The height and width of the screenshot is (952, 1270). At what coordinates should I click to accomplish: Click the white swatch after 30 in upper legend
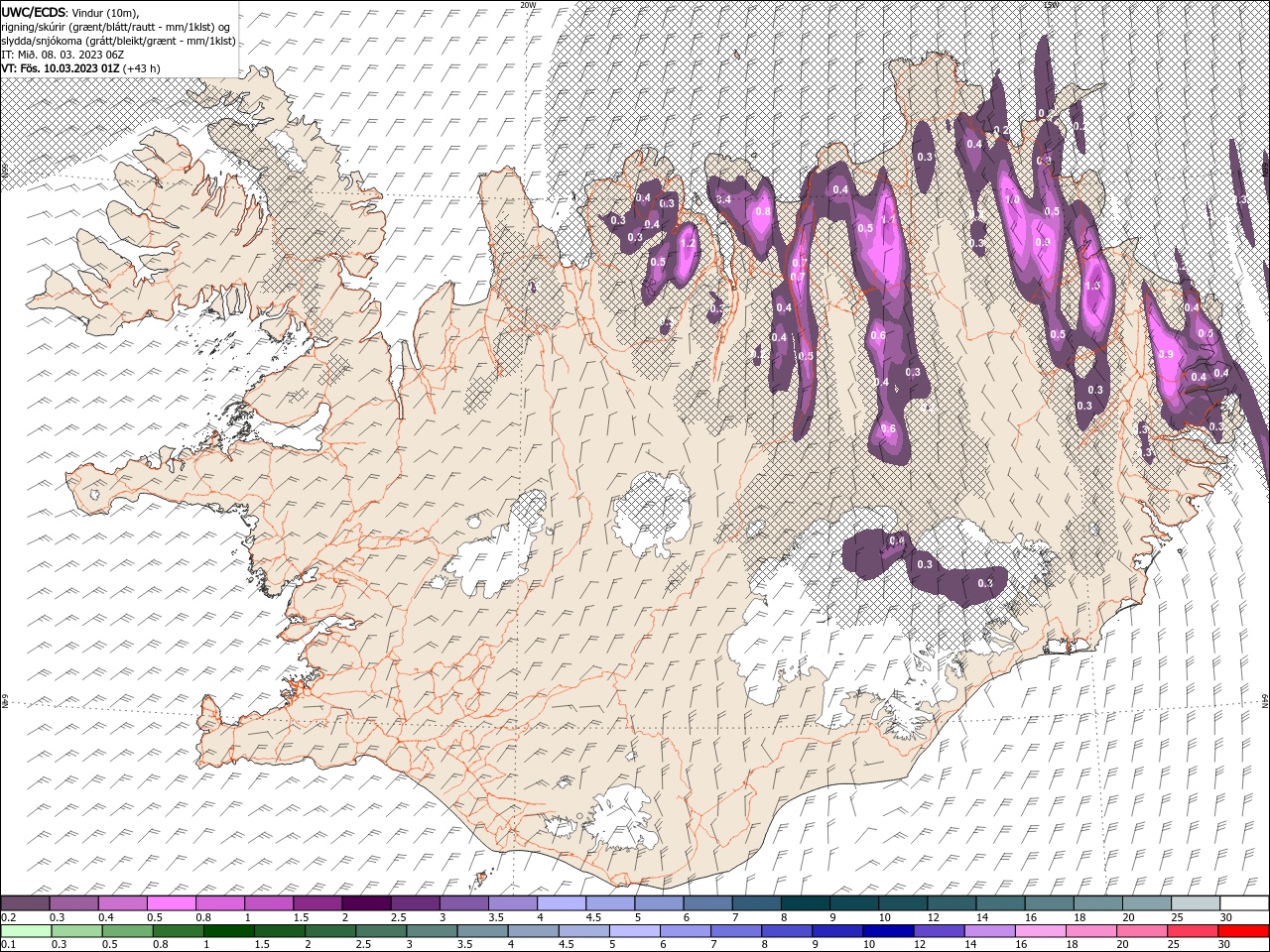pos(1243,903)
